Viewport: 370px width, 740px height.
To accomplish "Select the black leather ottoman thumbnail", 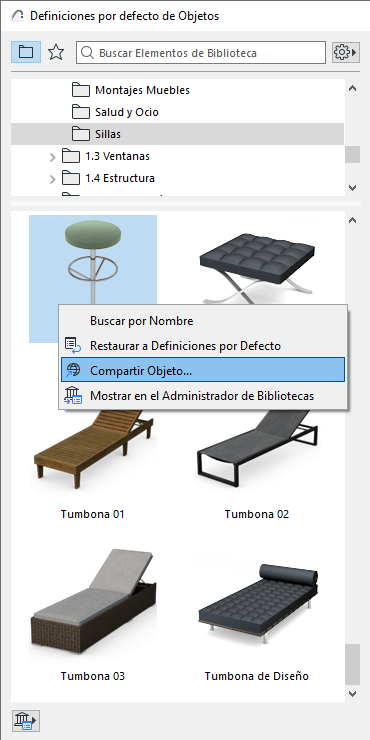I will click(x=257, y=268).
